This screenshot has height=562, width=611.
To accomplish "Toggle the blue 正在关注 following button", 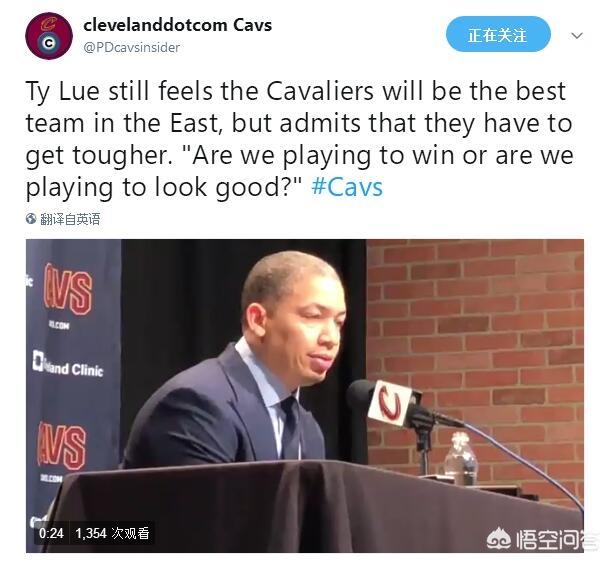I will tap(498, 35).
